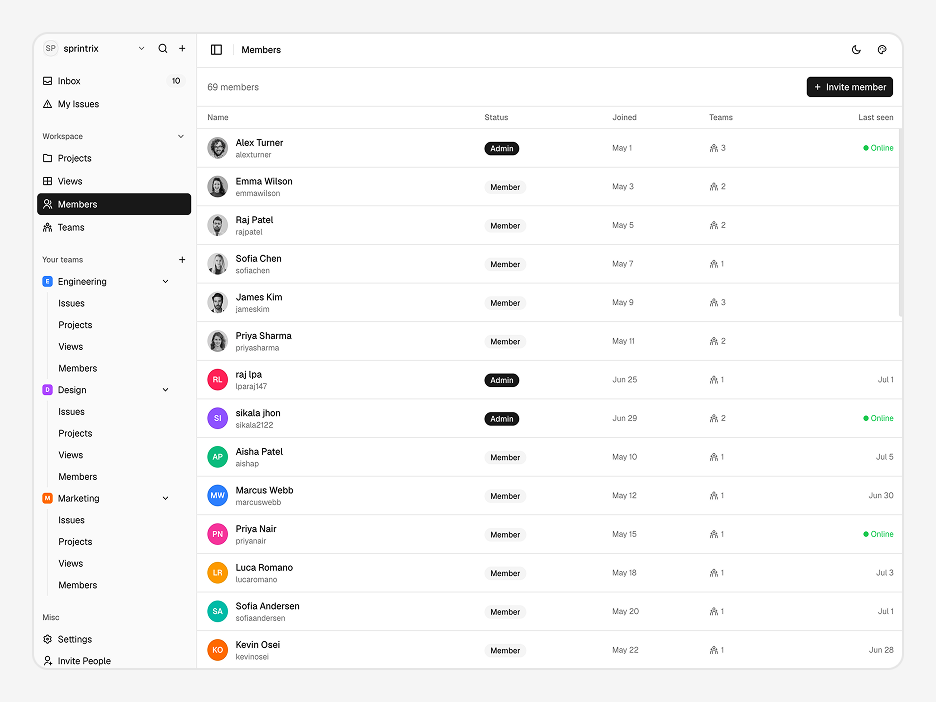Screen dimensions: 936x702
Task: Click the blue MW avatar for Marcus Webb
Action: point(217,495)
